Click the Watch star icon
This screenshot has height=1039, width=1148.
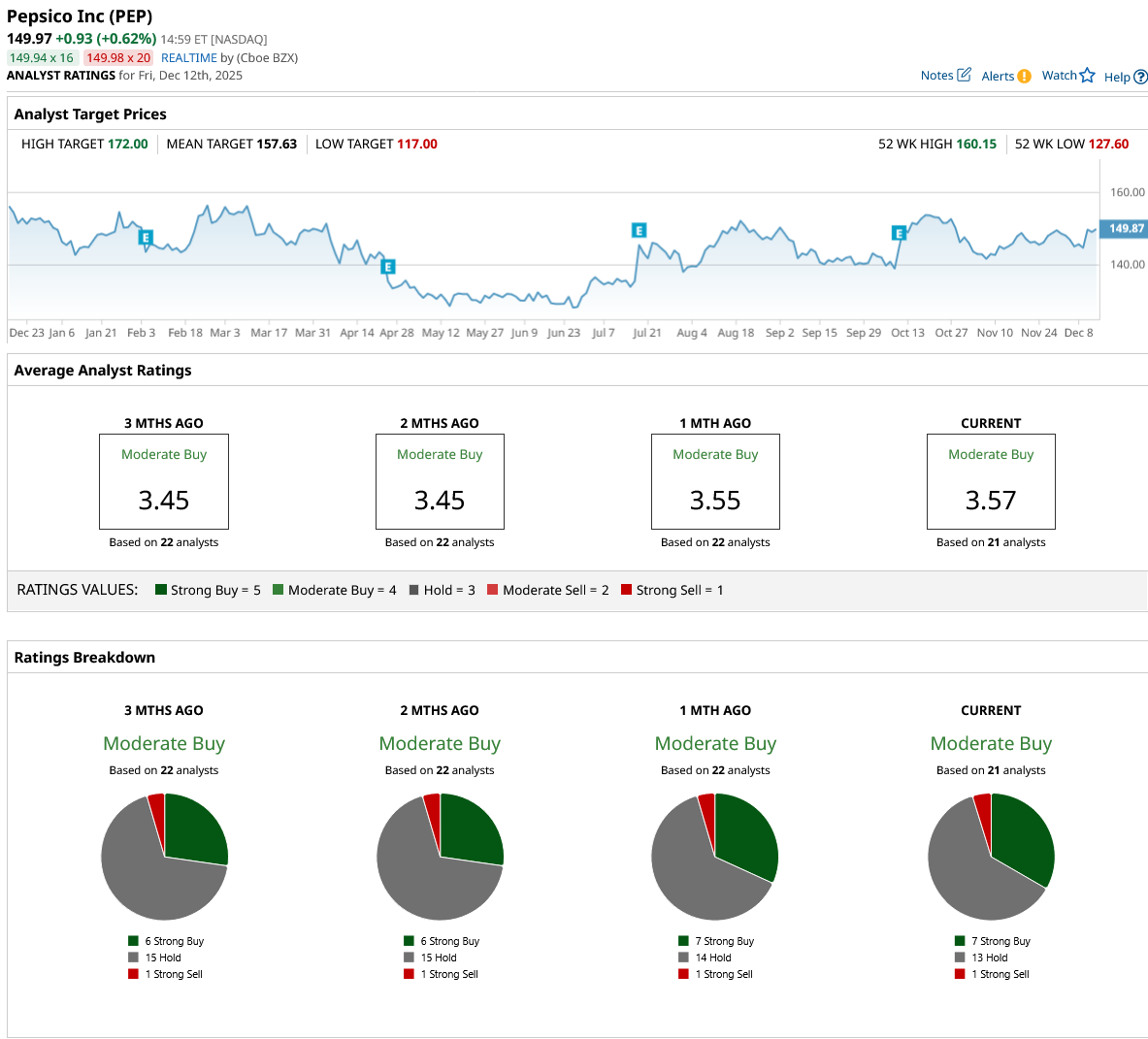click(1087, 76)
